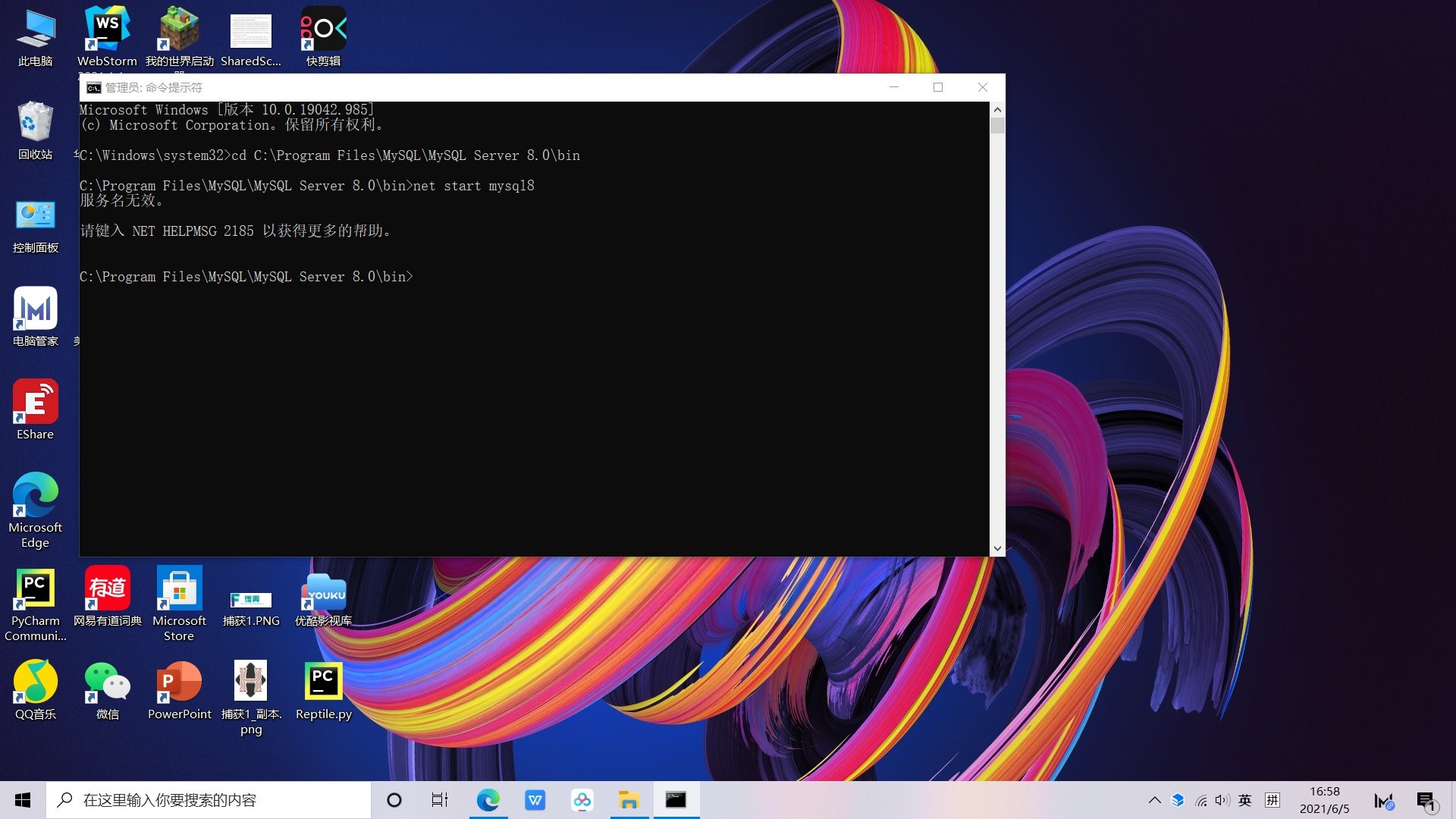
Task: Toggle the 拼 pinyin input mode
Action: 1272,800
